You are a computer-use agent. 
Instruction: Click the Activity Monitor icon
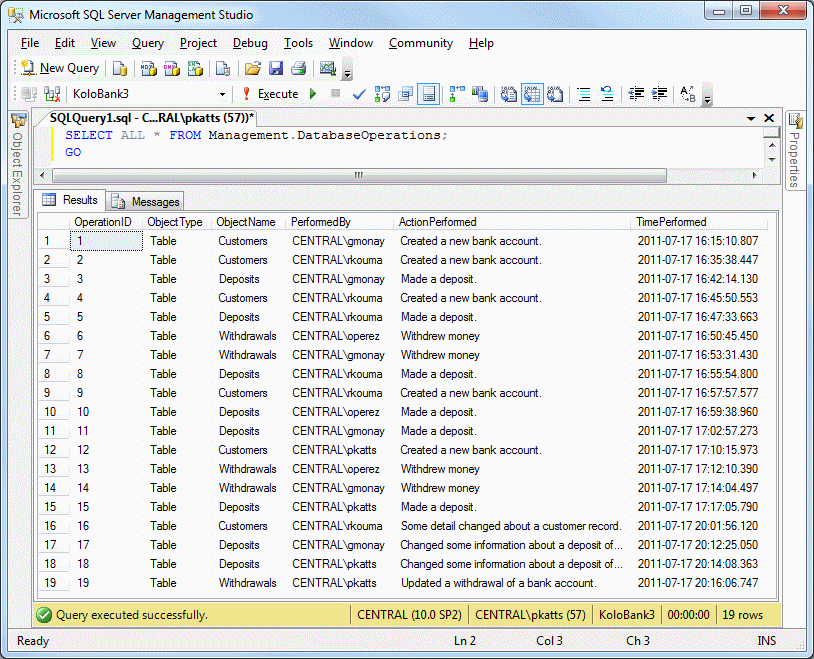point(328,69)
